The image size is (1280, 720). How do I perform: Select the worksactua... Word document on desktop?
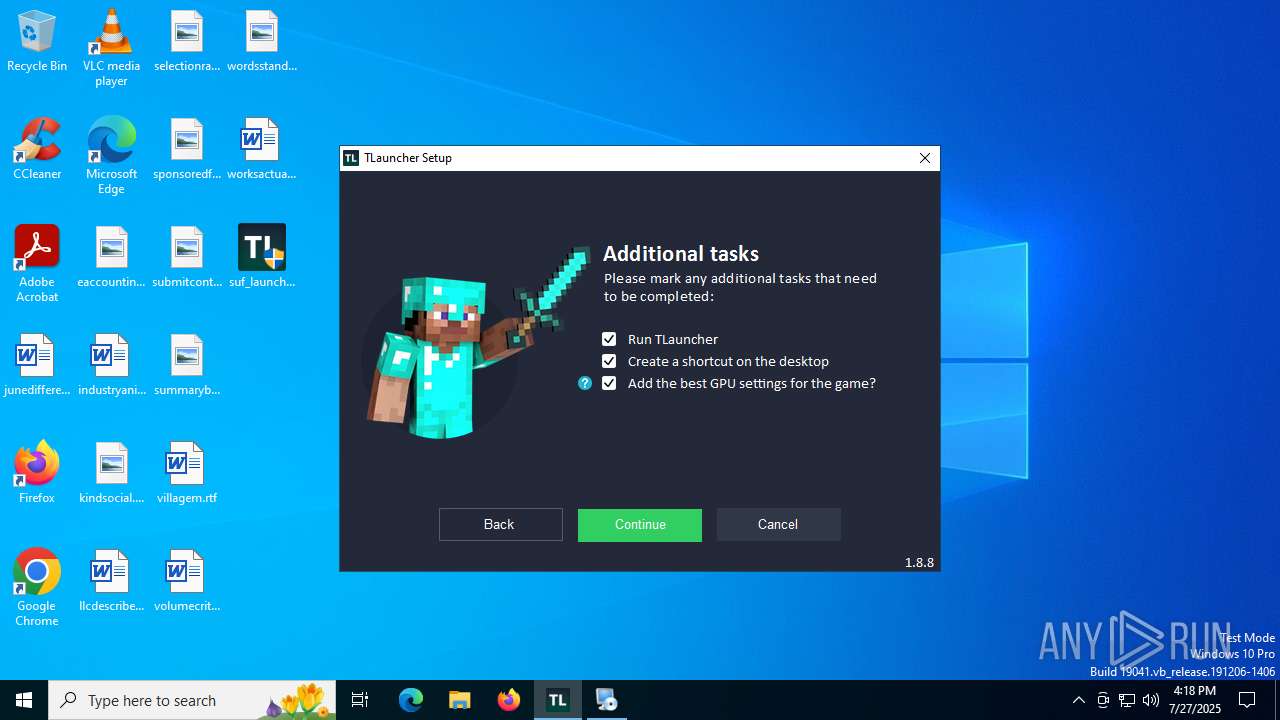click(262, 149)
